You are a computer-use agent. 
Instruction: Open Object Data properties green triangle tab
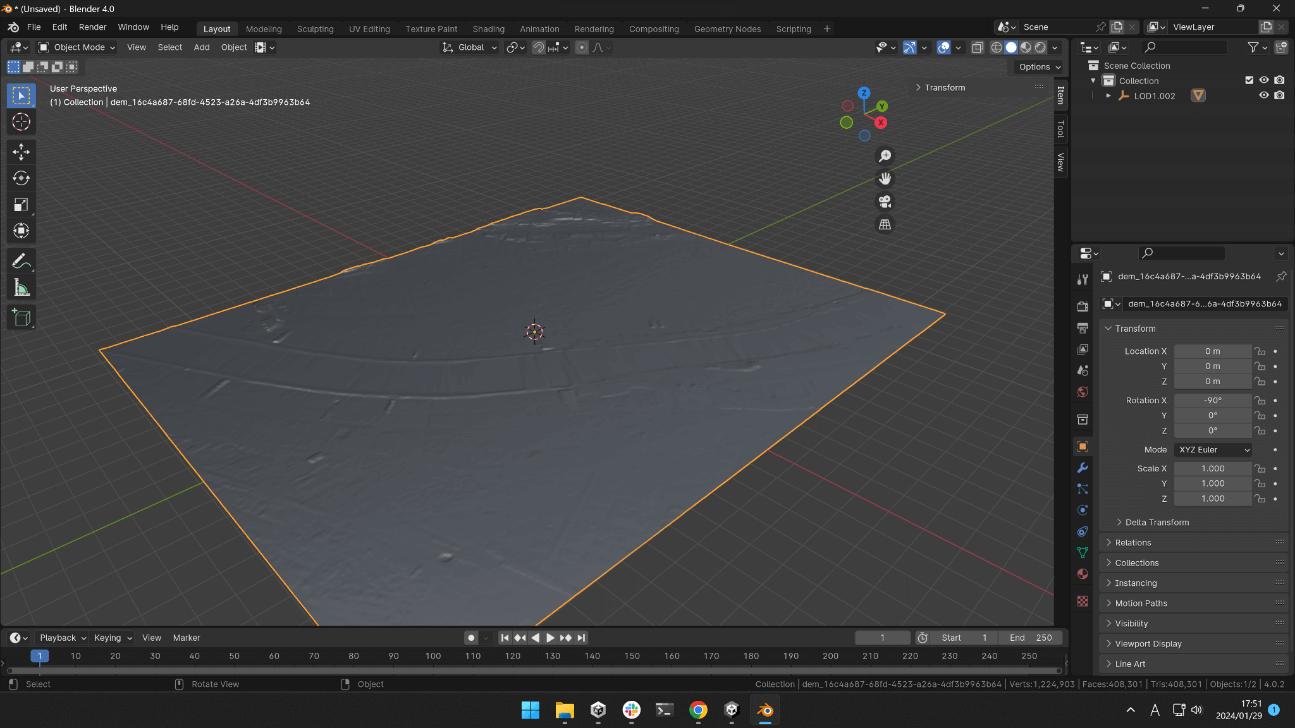(1082, 552)
